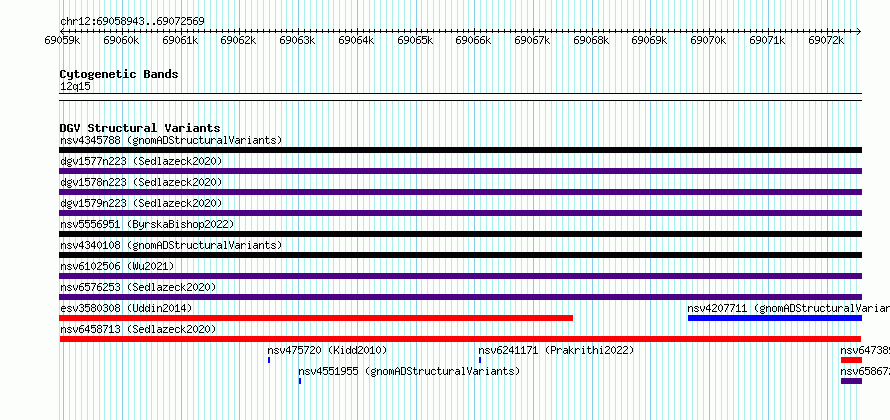Select the black bar under nsv4345788
The width and height of the screenshot is (890, 420).
[x=460, y=150]
